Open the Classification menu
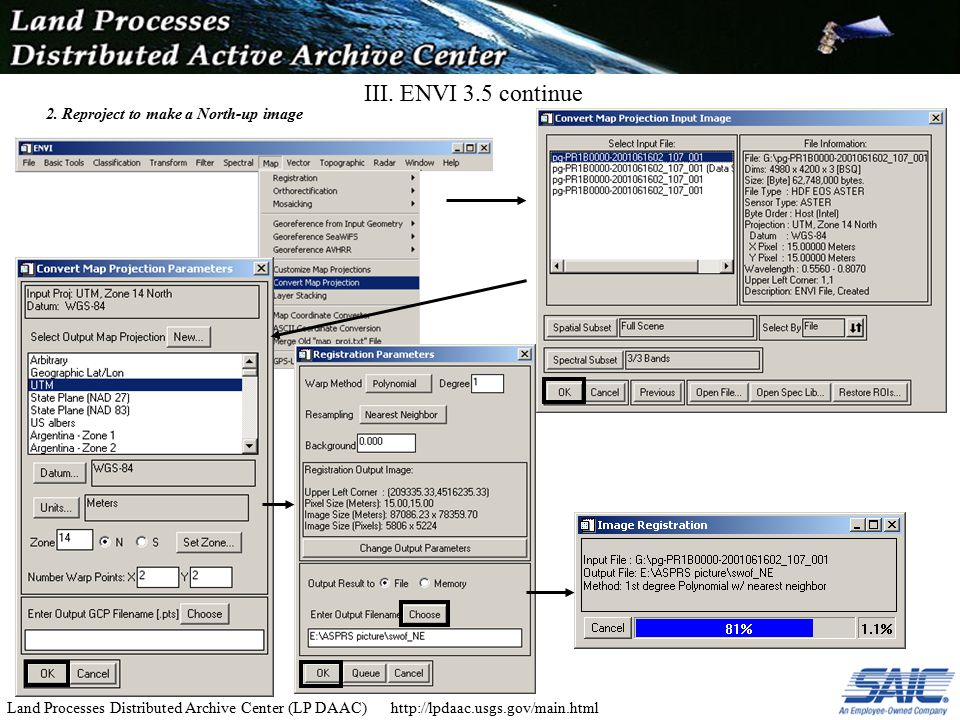960x720 pixels. pos(116,163)
